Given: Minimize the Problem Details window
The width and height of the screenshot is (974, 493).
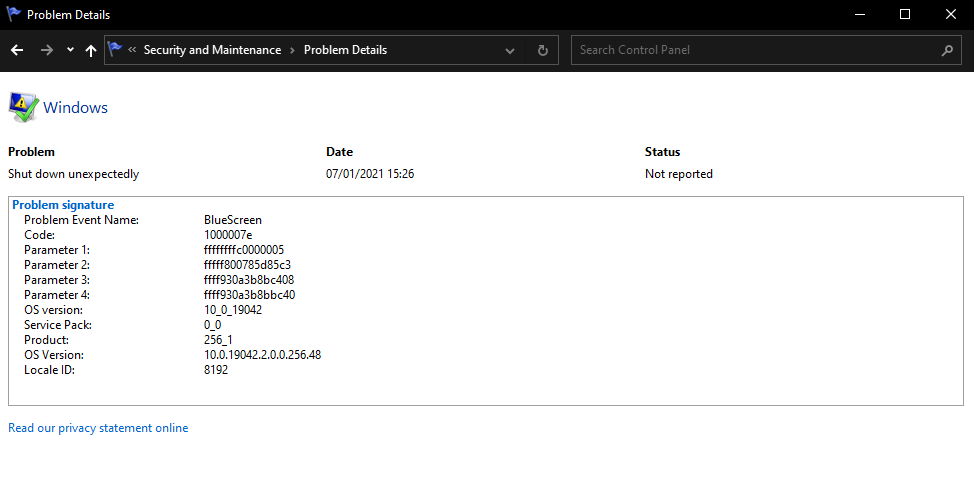Looking at the screenshot, I should point(860,14).
